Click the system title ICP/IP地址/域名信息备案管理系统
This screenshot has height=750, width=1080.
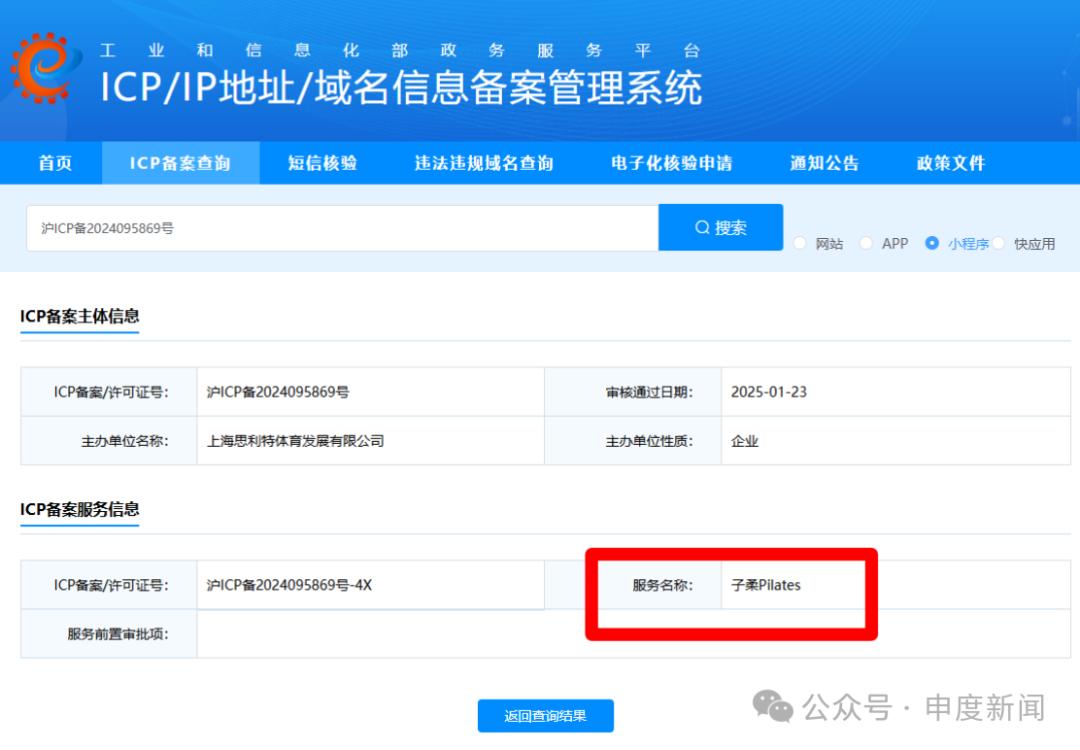[x=400, y=88]
